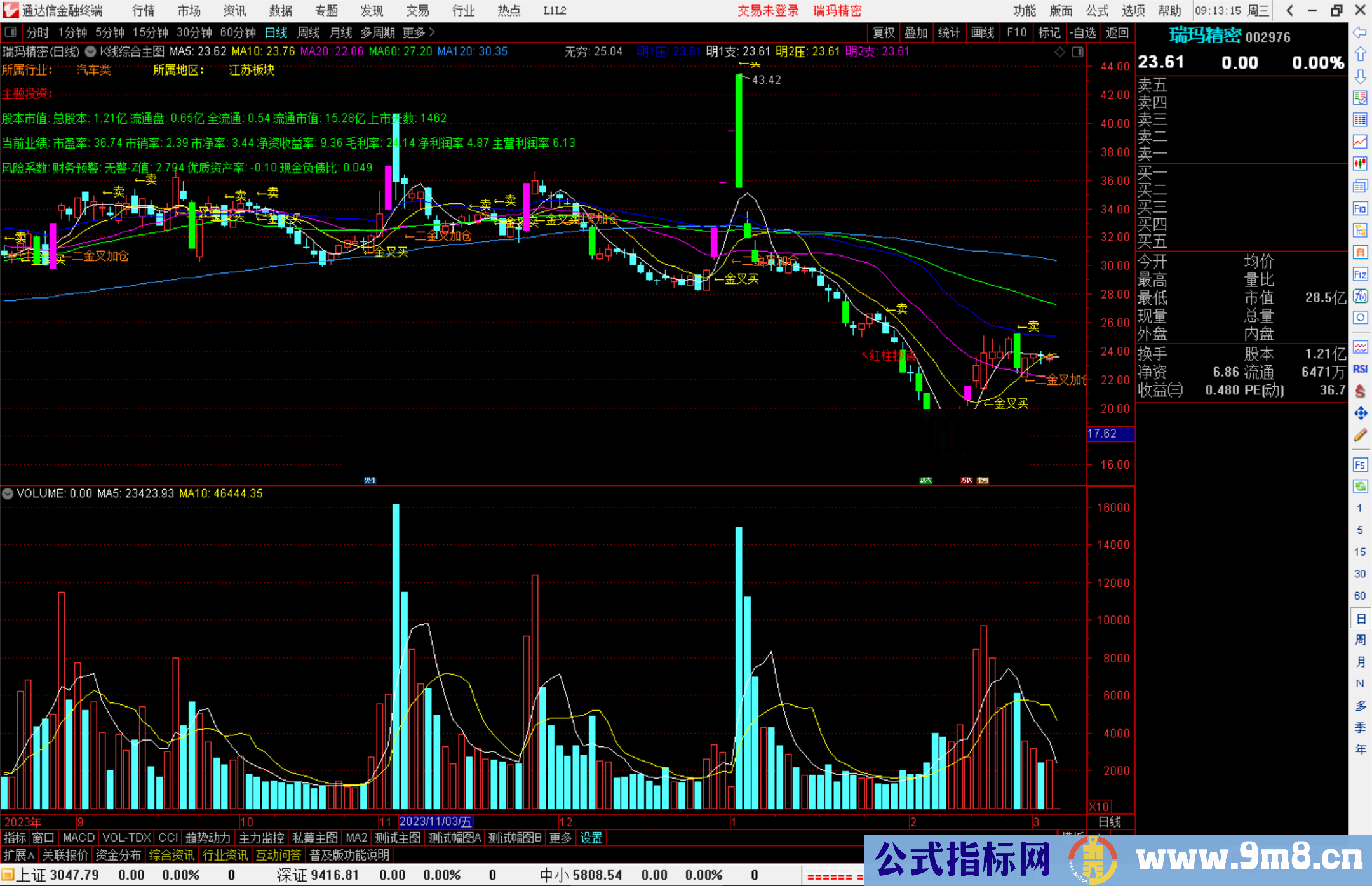Open the line trend chart sidebar icon
Image resolution: width=1372 pixels, height=886 pixels.
(x=1360, y=141)
